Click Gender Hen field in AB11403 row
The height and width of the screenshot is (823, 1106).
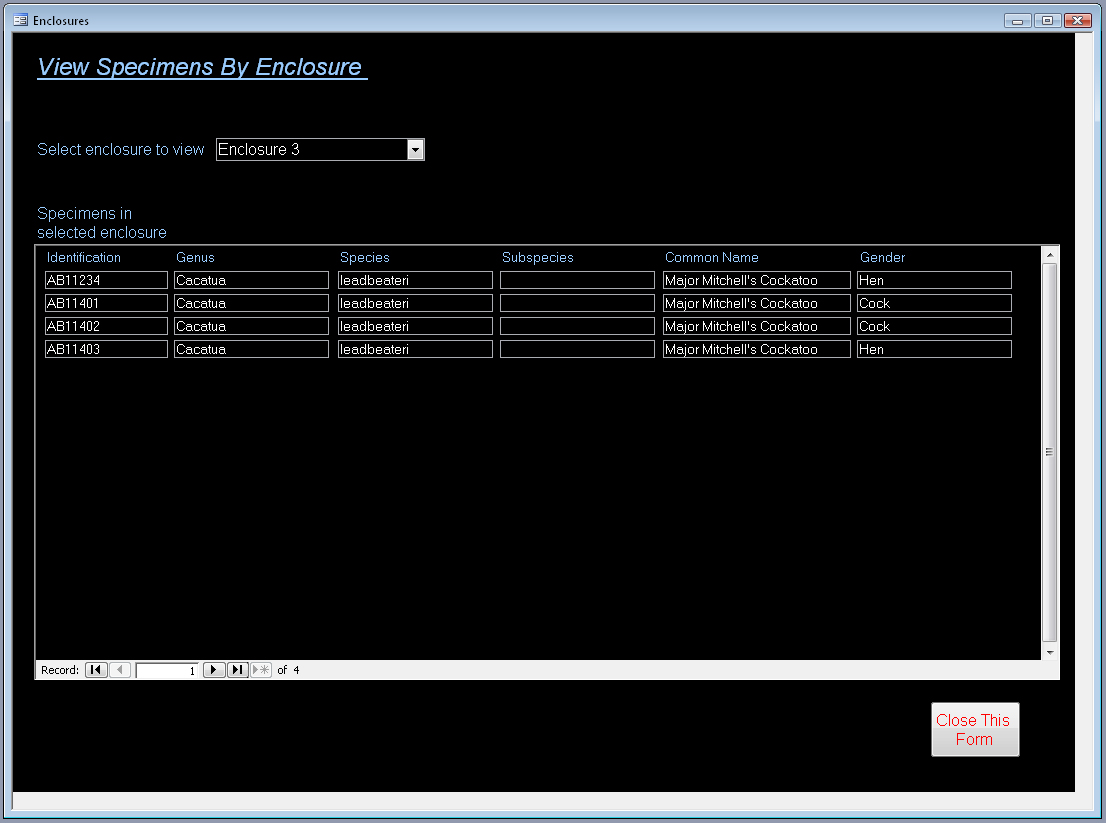click(x=934, y=349)
